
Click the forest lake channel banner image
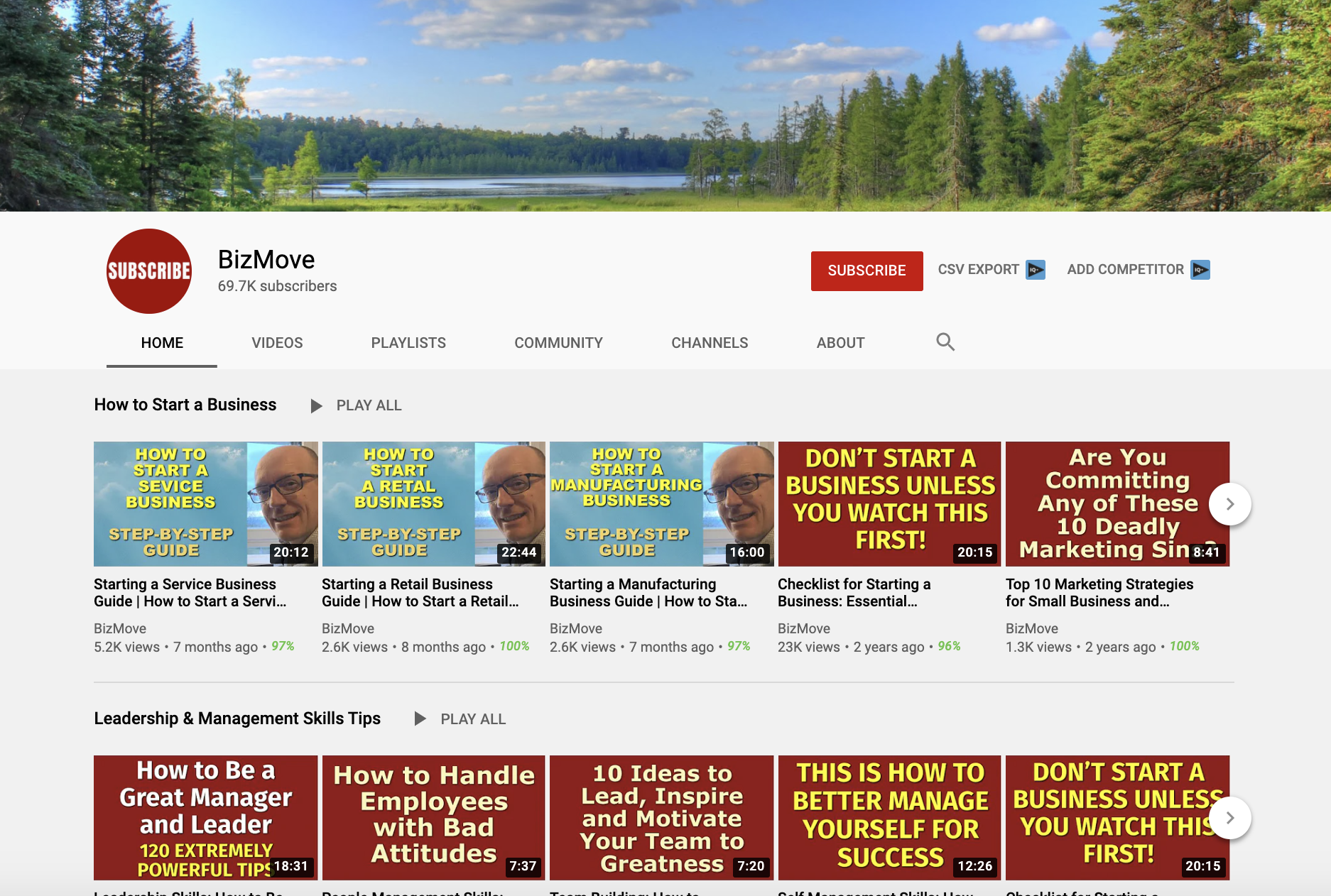pos(665,106)
